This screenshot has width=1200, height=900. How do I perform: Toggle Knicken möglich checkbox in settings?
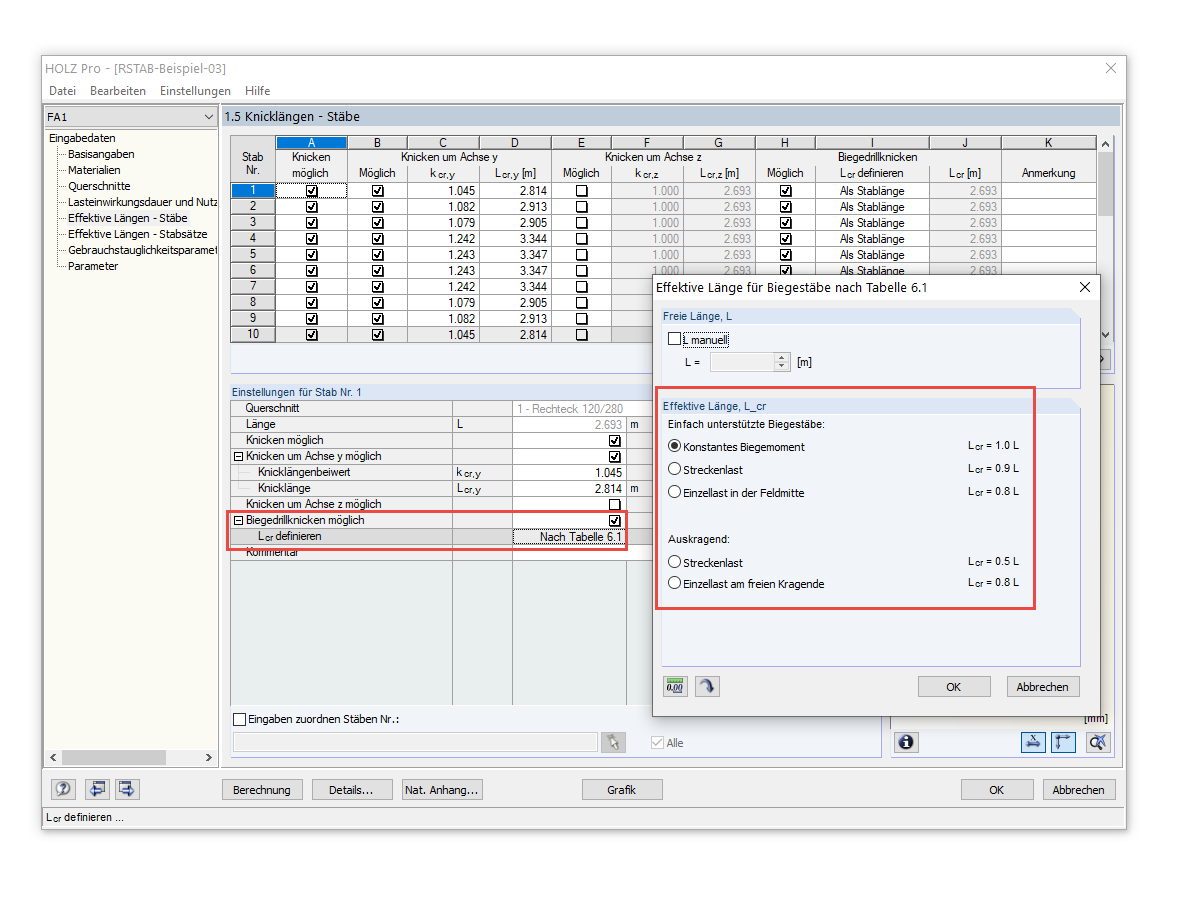(615, 440)
